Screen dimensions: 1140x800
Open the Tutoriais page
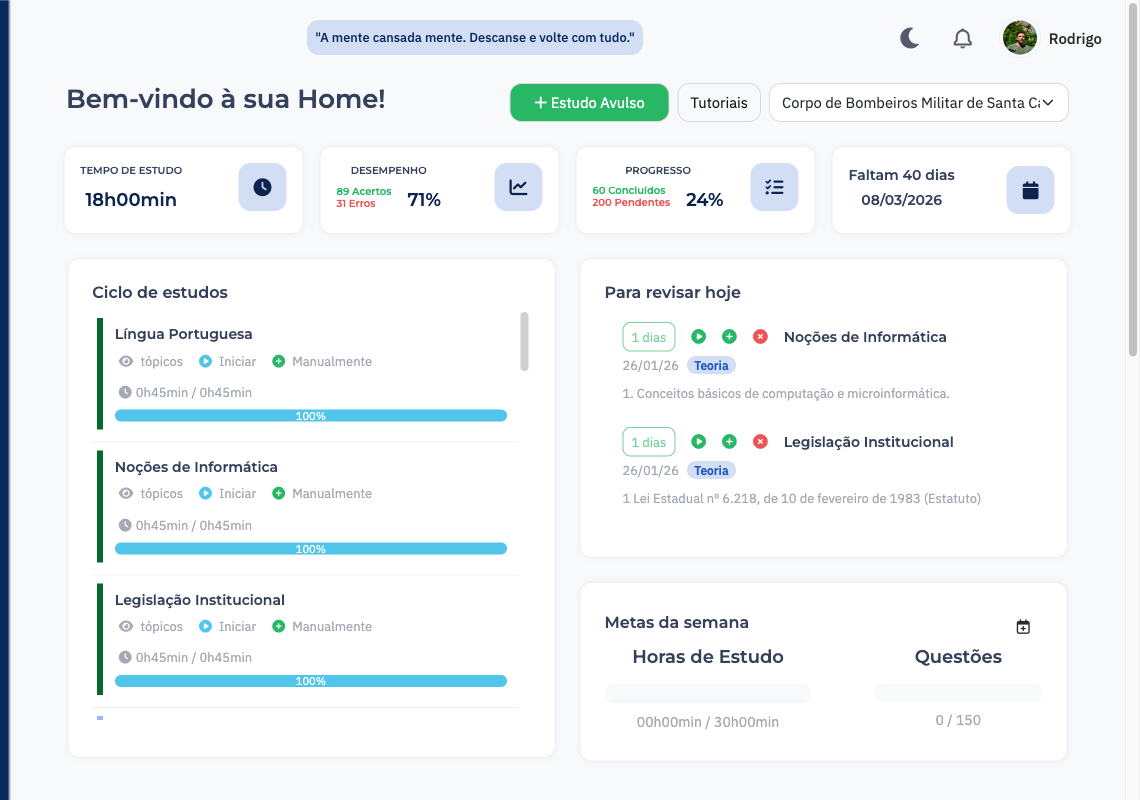click(719, 103)
